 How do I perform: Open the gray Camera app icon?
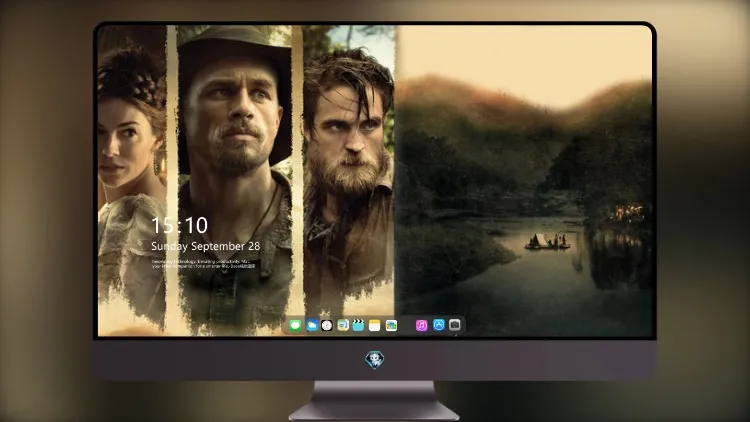click(x=455, y=325)
